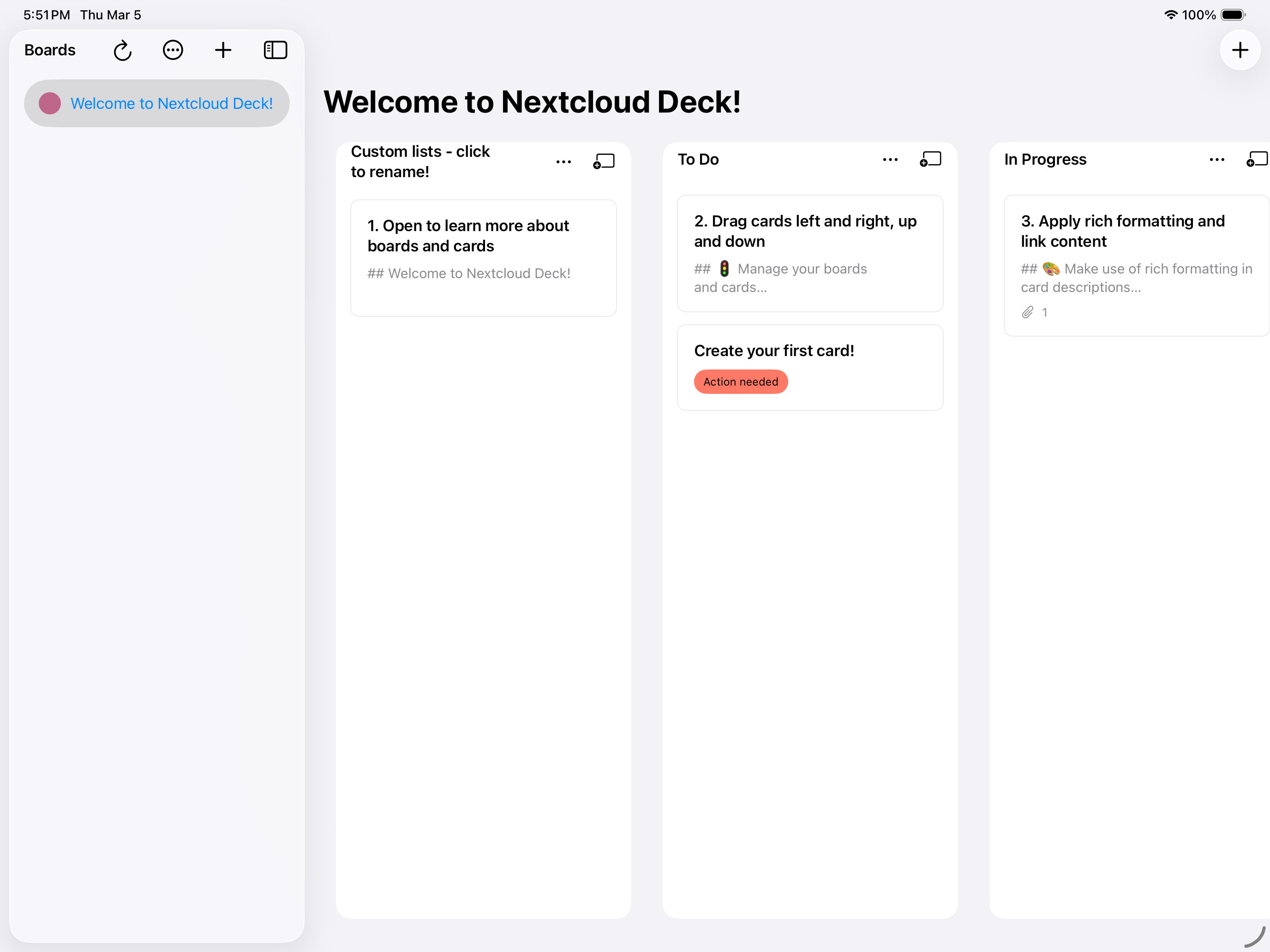Click the pink board color circle
This screenshot has height=952, width=1270.
coord(50,103)
